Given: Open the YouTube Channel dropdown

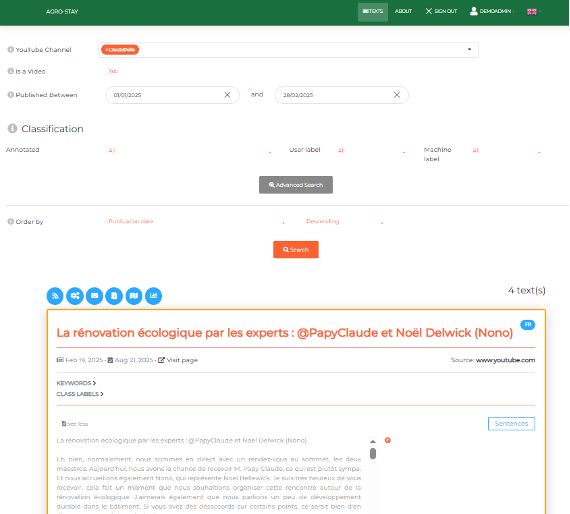Looking at the screenshot, I should [288, 50].
